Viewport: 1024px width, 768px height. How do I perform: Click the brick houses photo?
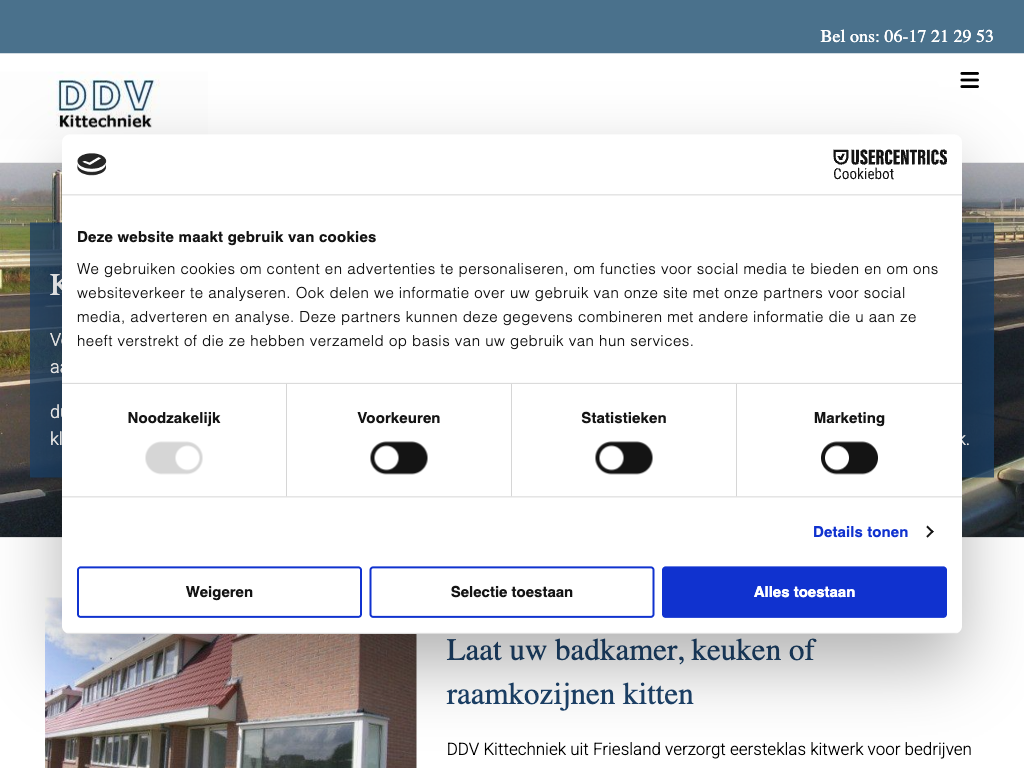click(x=230, y=701)
